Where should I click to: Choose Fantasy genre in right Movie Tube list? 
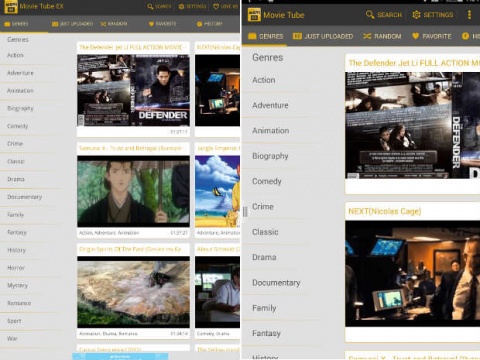pyautogui.click(x=266, y=333)
